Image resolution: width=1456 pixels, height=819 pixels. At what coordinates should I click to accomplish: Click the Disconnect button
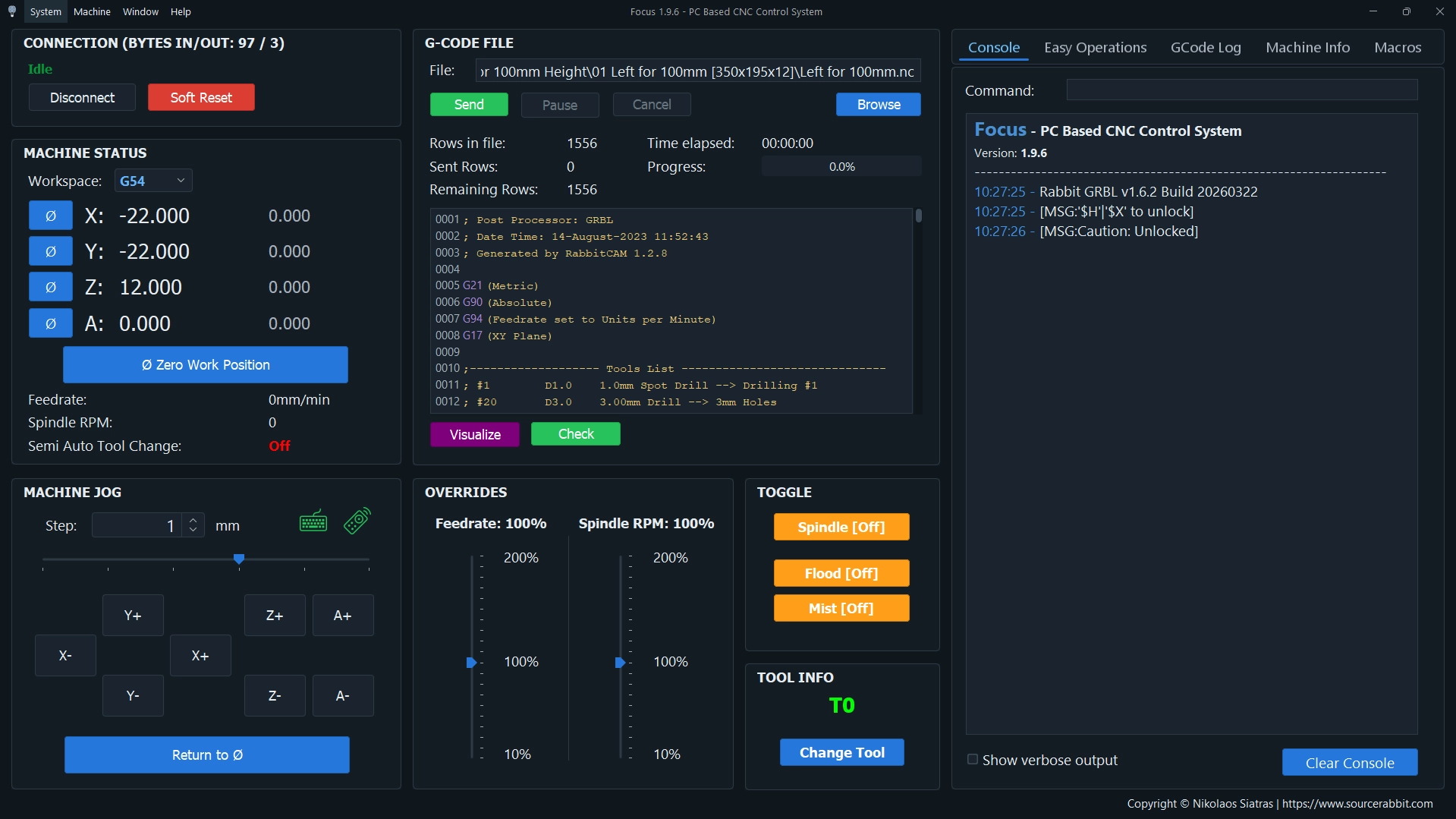coord(82,97)
